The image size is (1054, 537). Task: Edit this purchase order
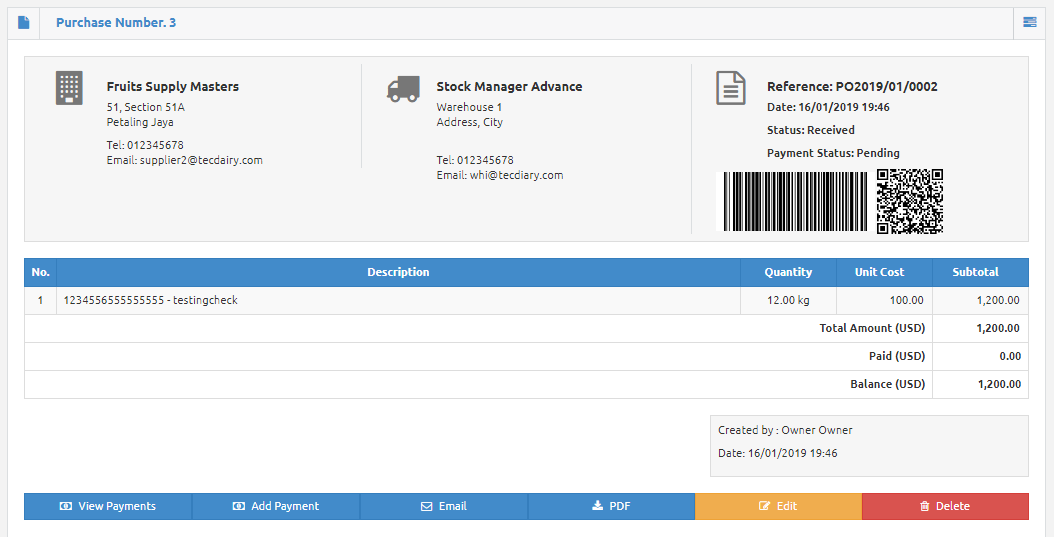point(778,506)
